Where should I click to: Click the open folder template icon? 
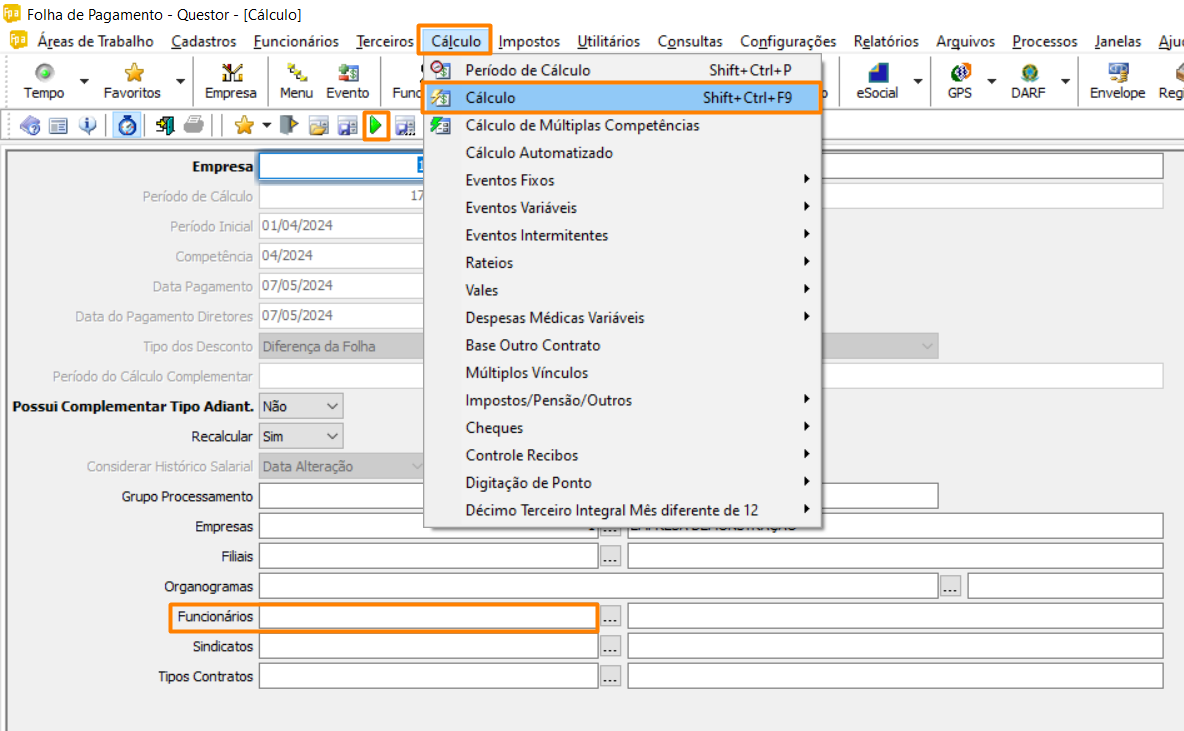coord(319,125)
